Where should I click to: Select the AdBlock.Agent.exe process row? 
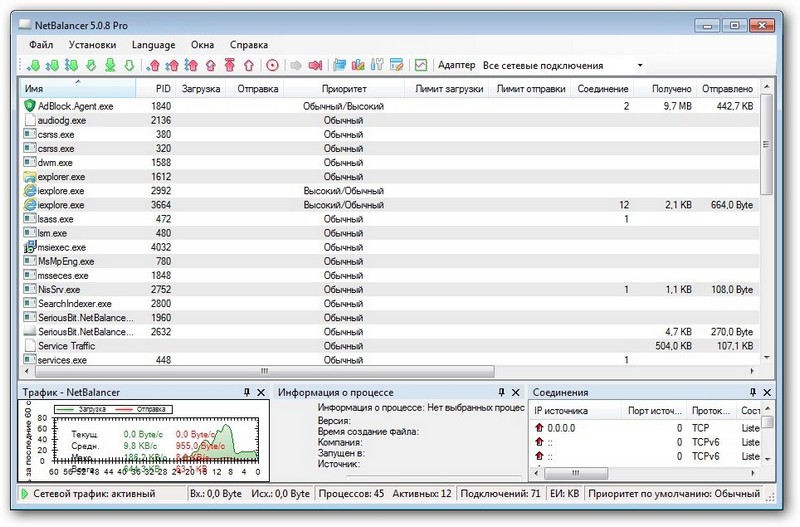390,106
